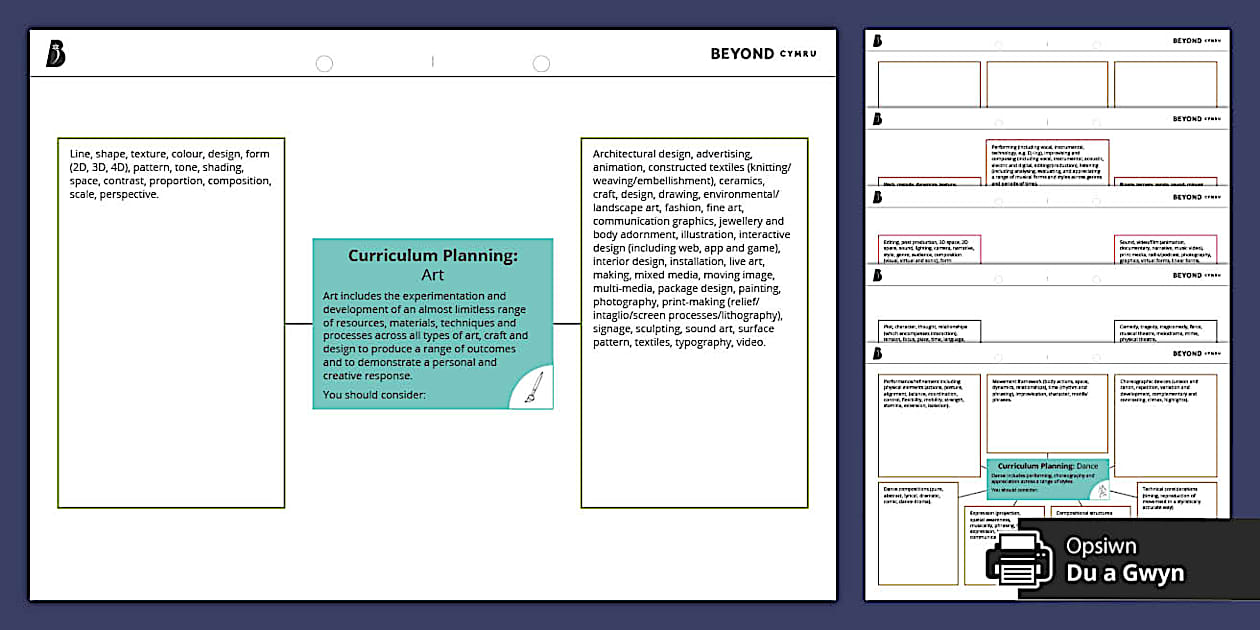Click the box listing "Line, shape, texture, colour"
Screen dimensions: 1260x630
click(170, 320)
